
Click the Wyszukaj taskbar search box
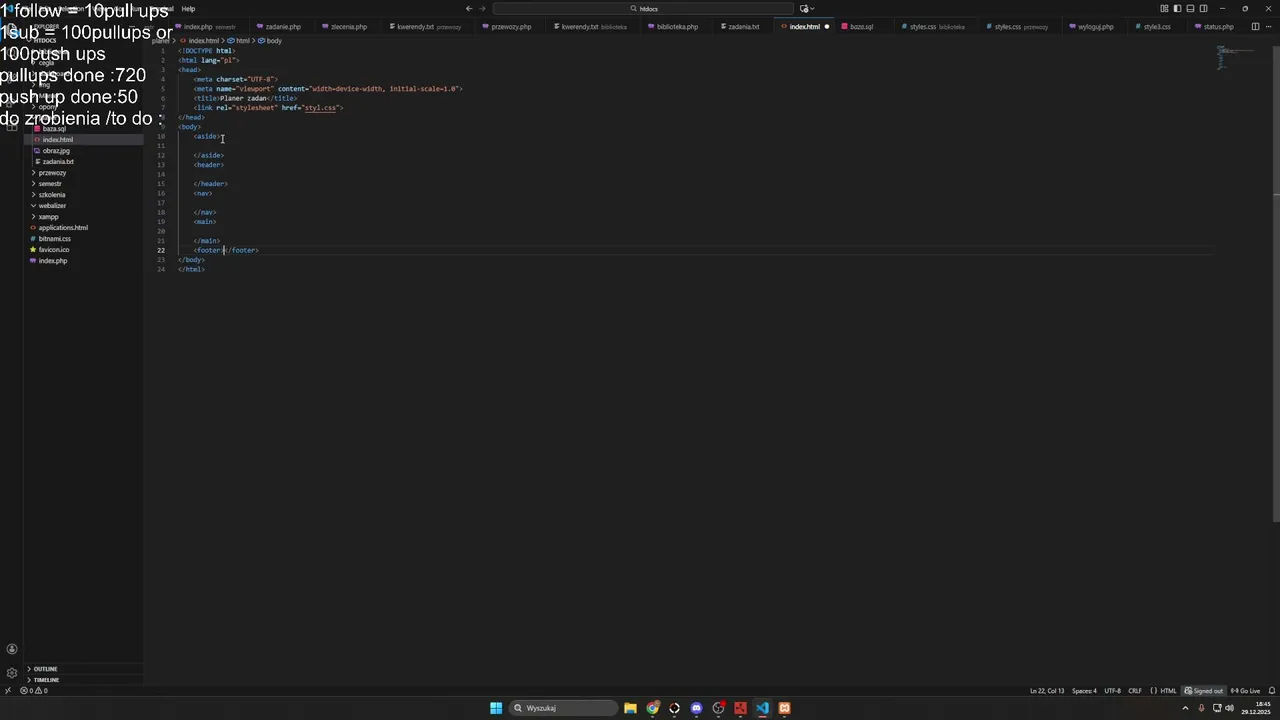pyautogui.click(x=563, y=708)
